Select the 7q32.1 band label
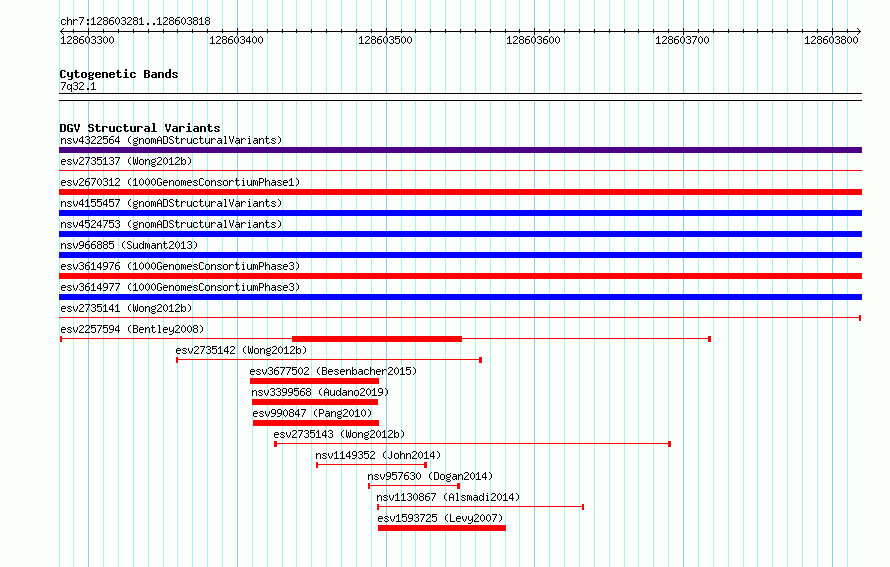 pyautogui.click(x=78, y=87)
